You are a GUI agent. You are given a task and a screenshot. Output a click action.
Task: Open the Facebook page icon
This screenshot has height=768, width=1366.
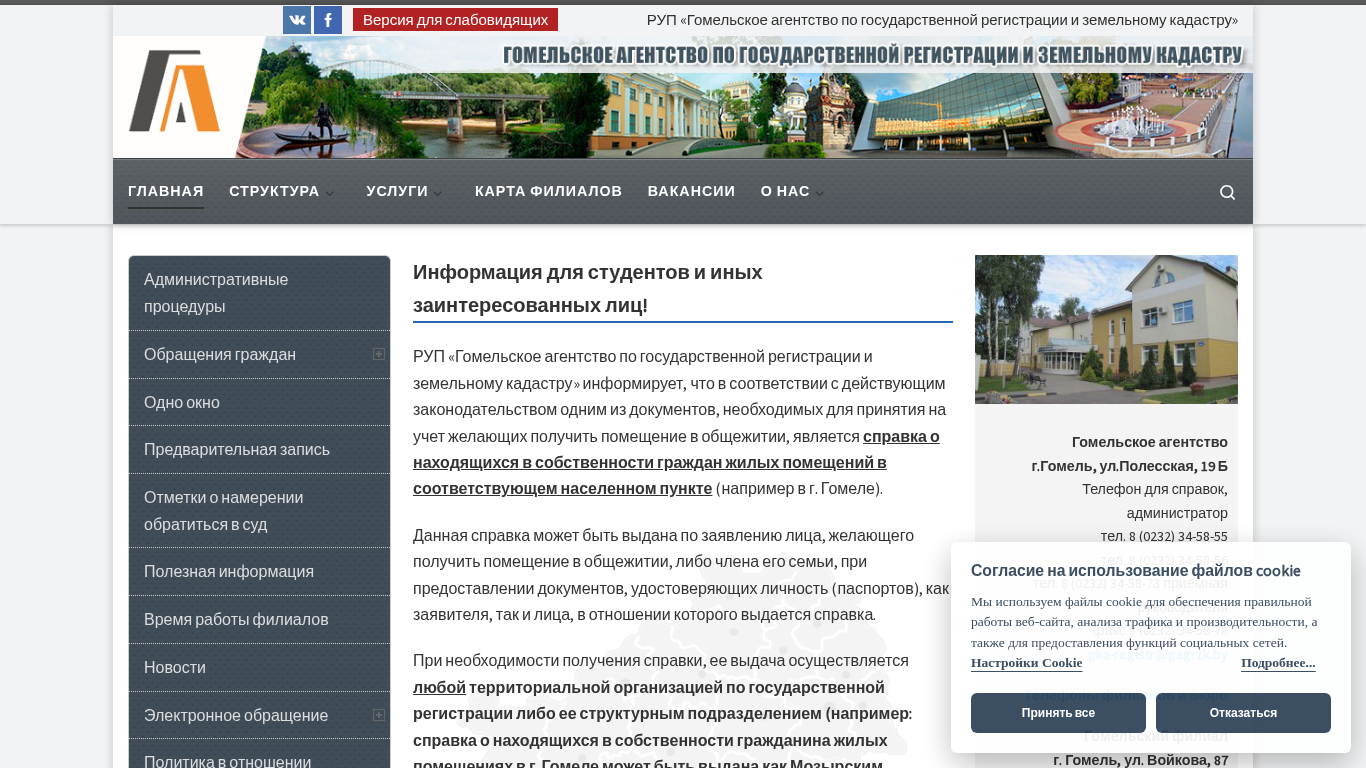[x=328, y=20]
